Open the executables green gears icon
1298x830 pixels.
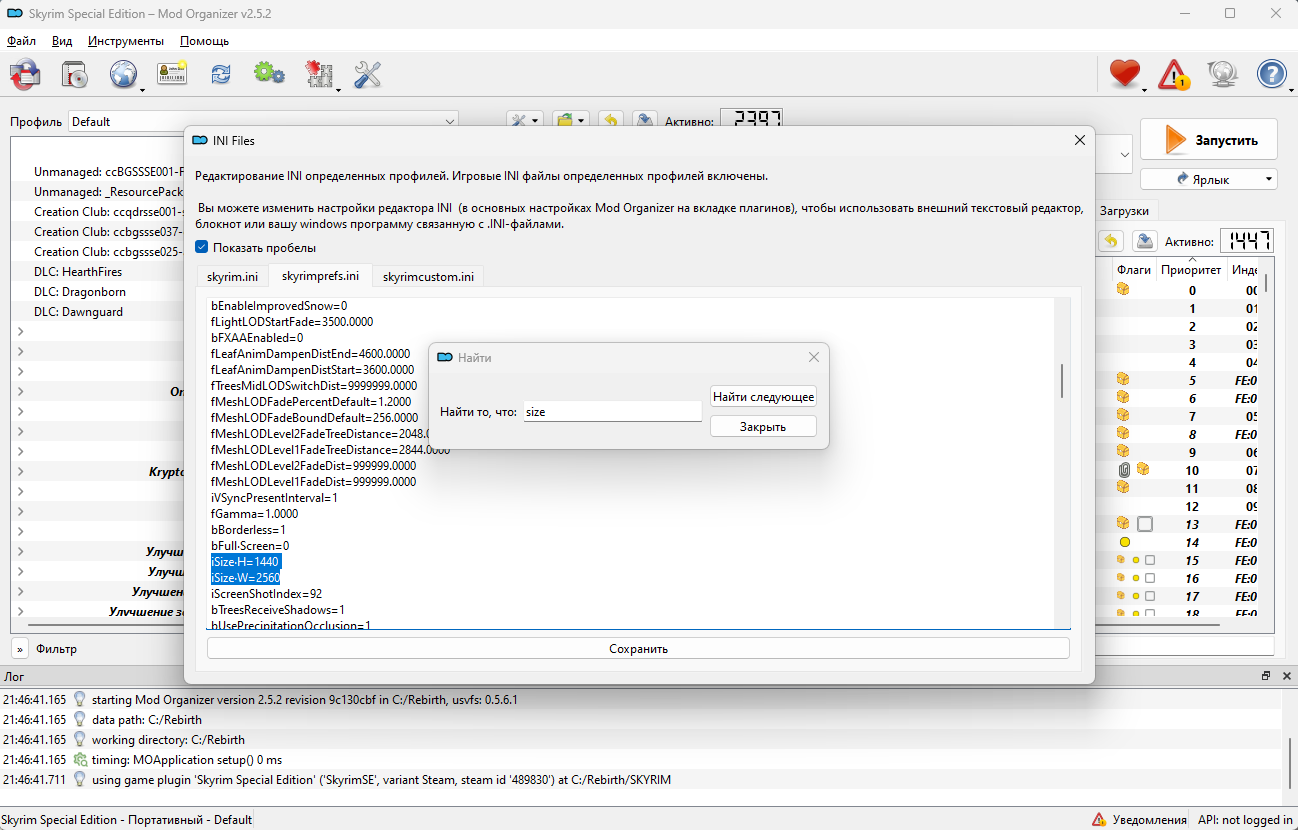click(x=269, y=73)
